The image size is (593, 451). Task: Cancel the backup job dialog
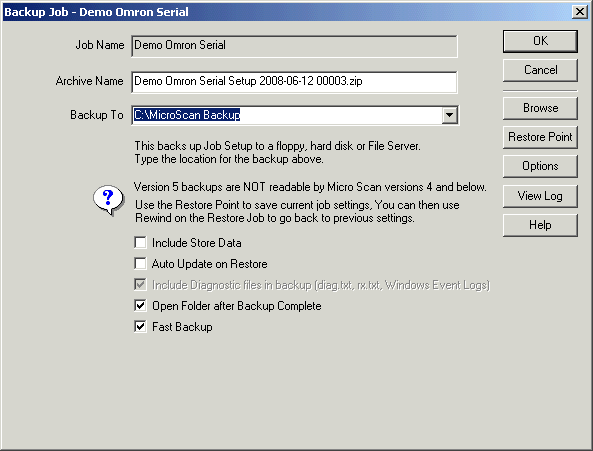540,70
